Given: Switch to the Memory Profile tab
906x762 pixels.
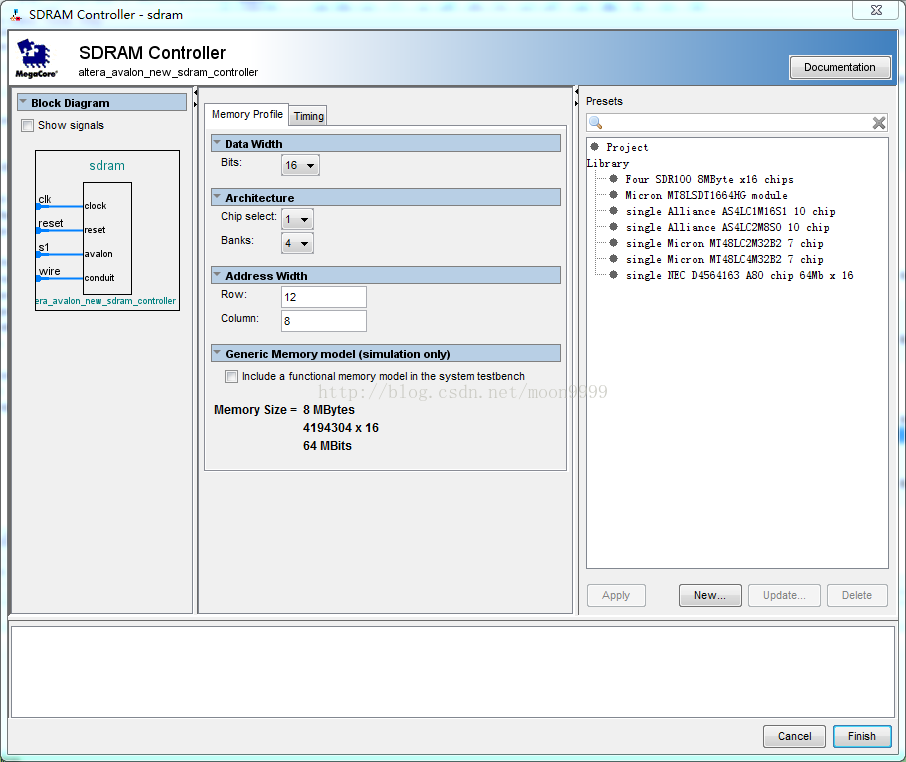Looking at the screenshot, I should click(247, 114).
